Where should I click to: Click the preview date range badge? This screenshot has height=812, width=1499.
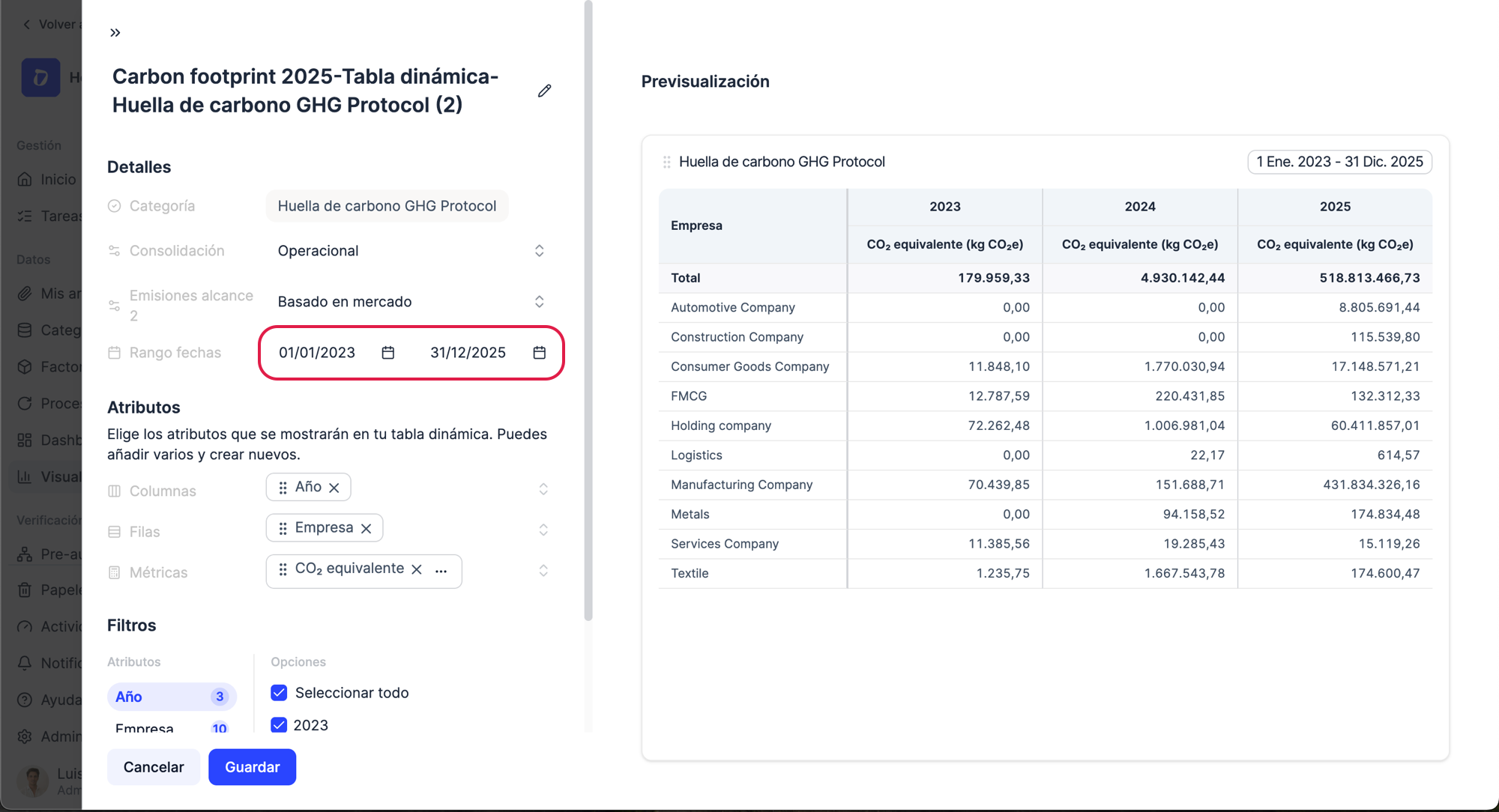tap(1339, 162)
